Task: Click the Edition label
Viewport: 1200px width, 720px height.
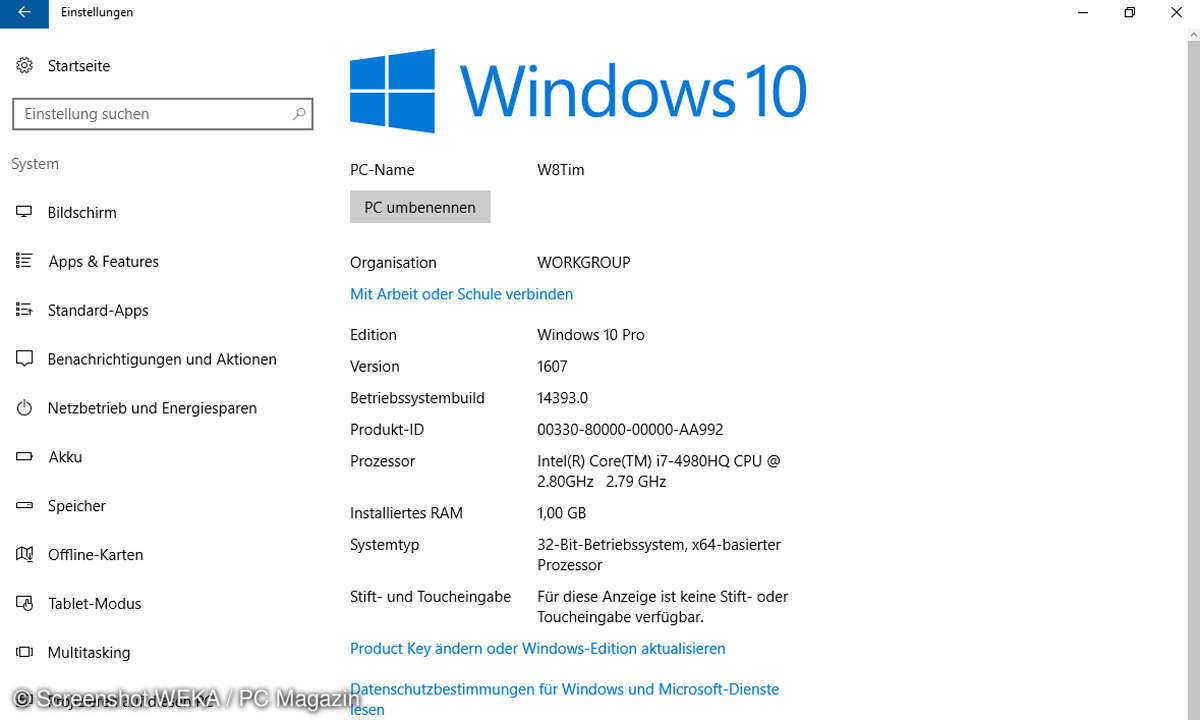Action: tap(373, 335)
